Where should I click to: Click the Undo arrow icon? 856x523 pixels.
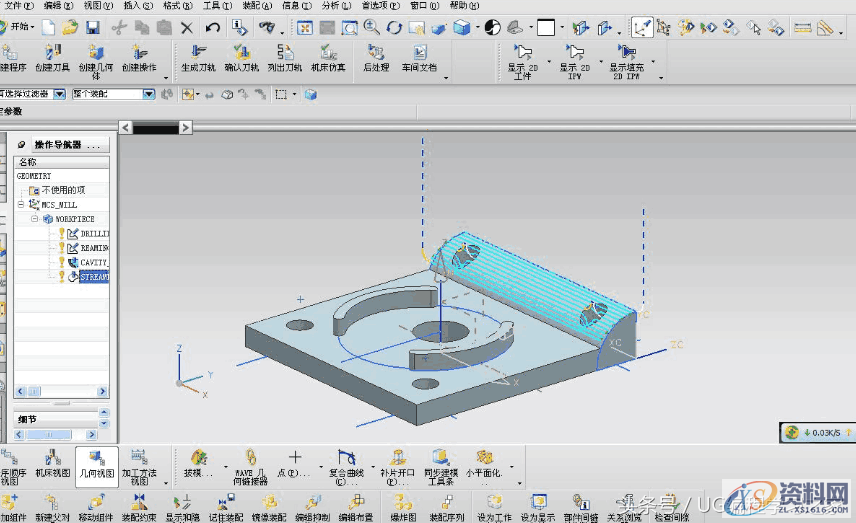212,28
